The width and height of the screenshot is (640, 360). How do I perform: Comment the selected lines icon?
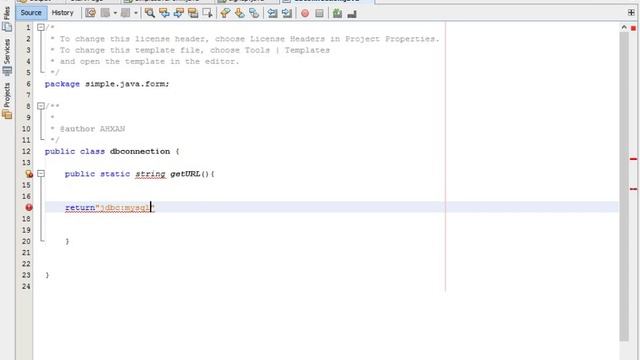pyautogui.click(x=337, y=13)
